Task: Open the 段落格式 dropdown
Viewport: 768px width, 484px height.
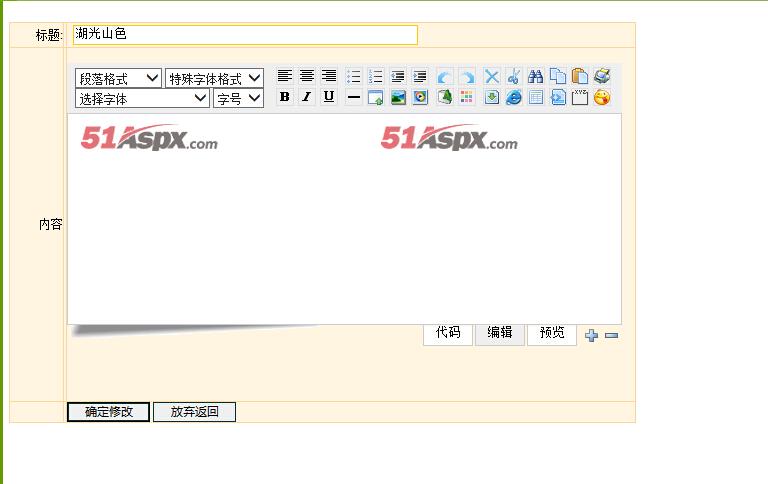Action: tap(118, 78)
